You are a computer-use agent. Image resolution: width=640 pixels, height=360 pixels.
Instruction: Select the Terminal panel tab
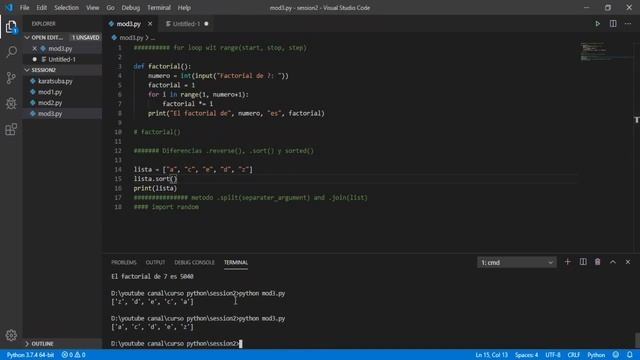pos(236,262)
